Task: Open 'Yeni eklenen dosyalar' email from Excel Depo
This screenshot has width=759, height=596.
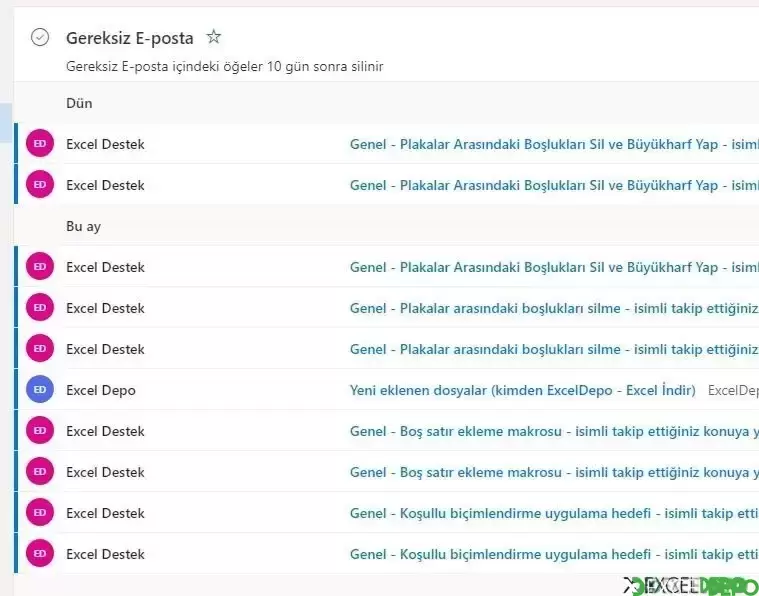Action: point(387,390)
